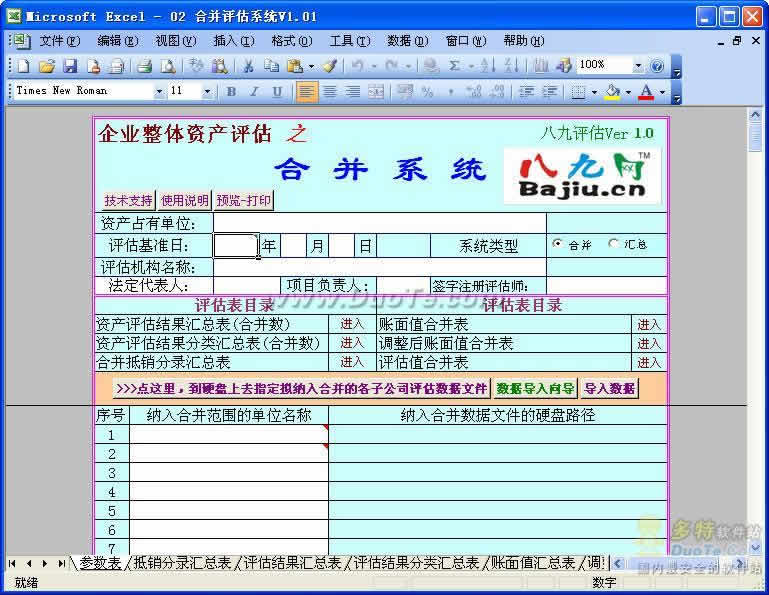Switch to the 账面值汇总表 sheet tab
The width and height of the screenshot is (769, 595).
pyautogui.click(x=533, y=563)
